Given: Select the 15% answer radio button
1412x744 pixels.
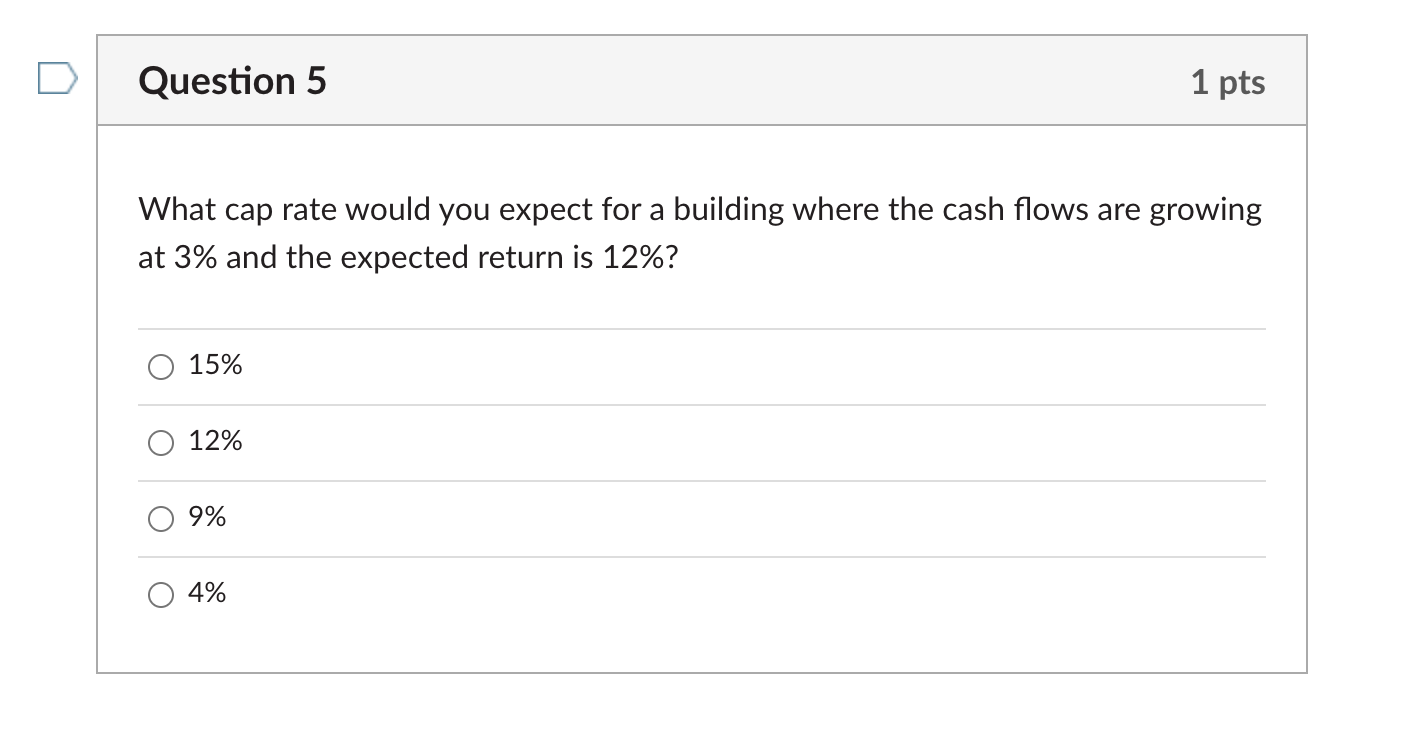Looking at the screenshot, I should point(160,366).
